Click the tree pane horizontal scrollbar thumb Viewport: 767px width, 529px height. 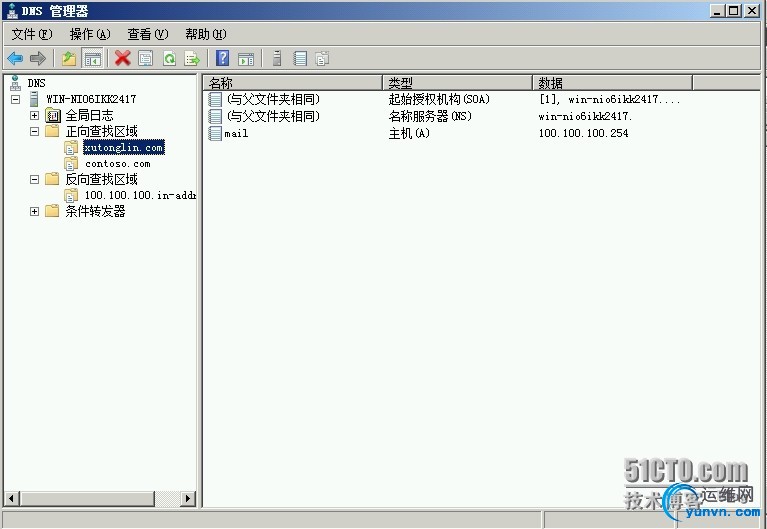tap(88, 499)
